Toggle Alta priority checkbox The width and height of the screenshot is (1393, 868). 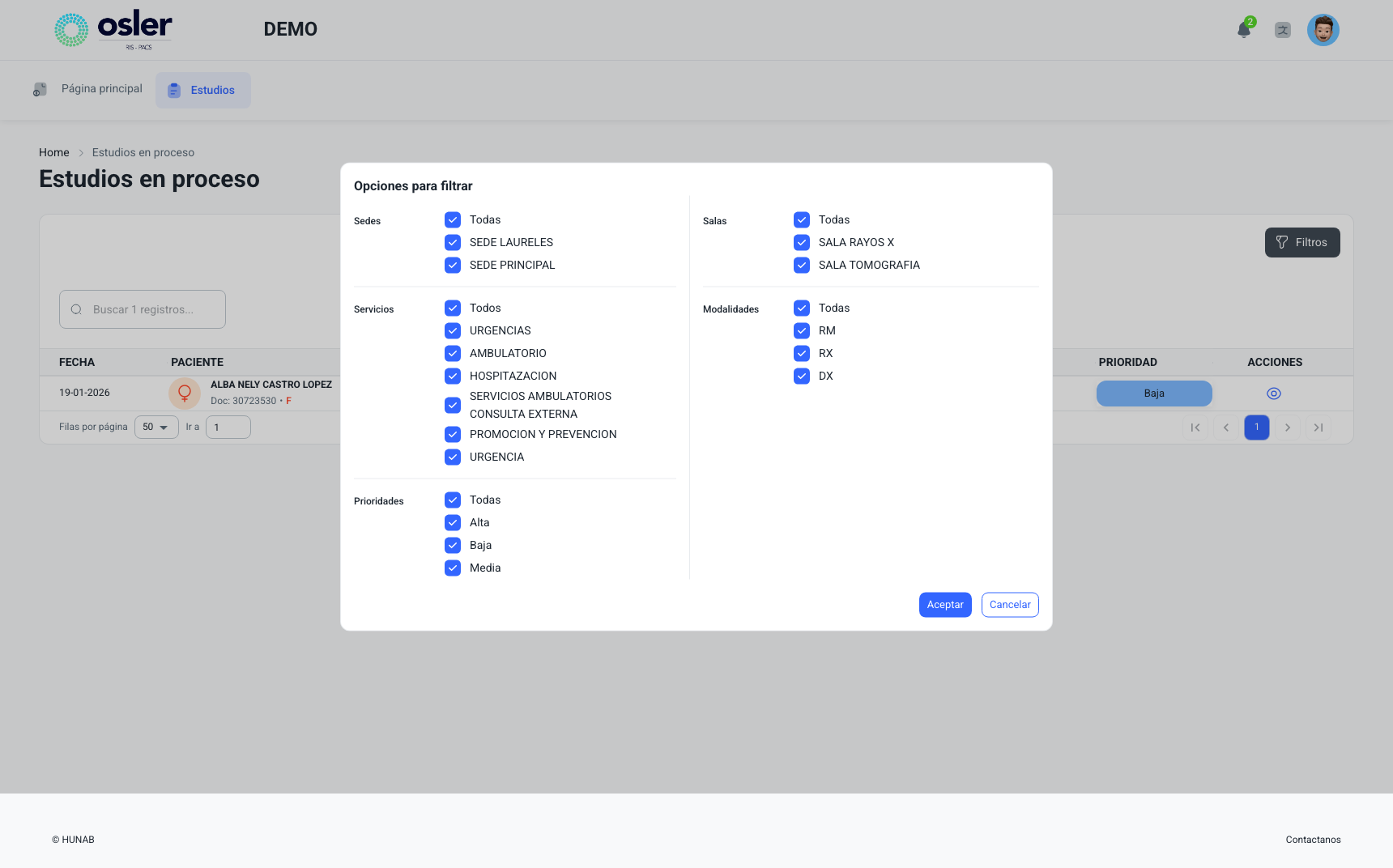click(453, 522)
